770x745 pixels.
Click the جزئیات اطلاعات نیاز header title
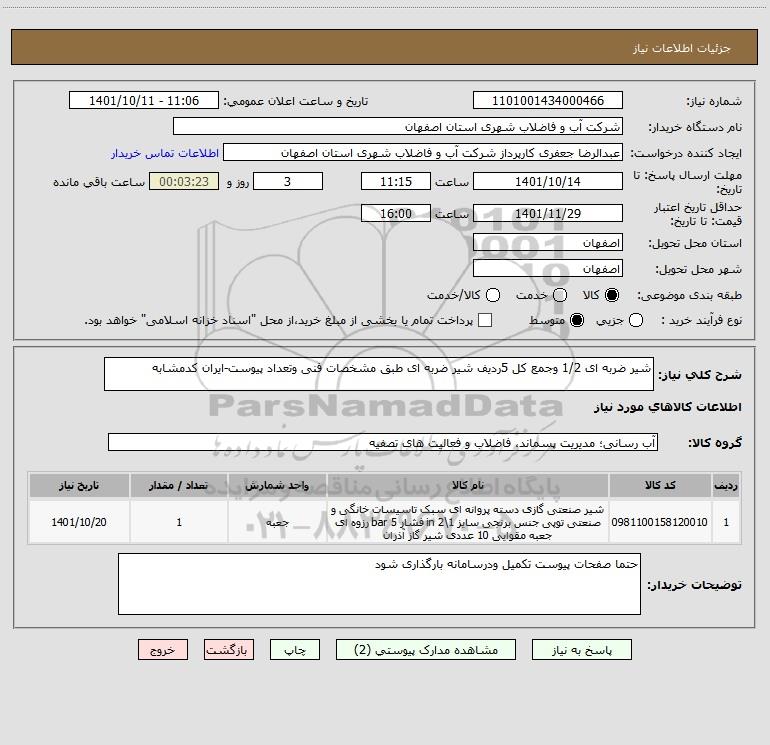click(682, 48)
